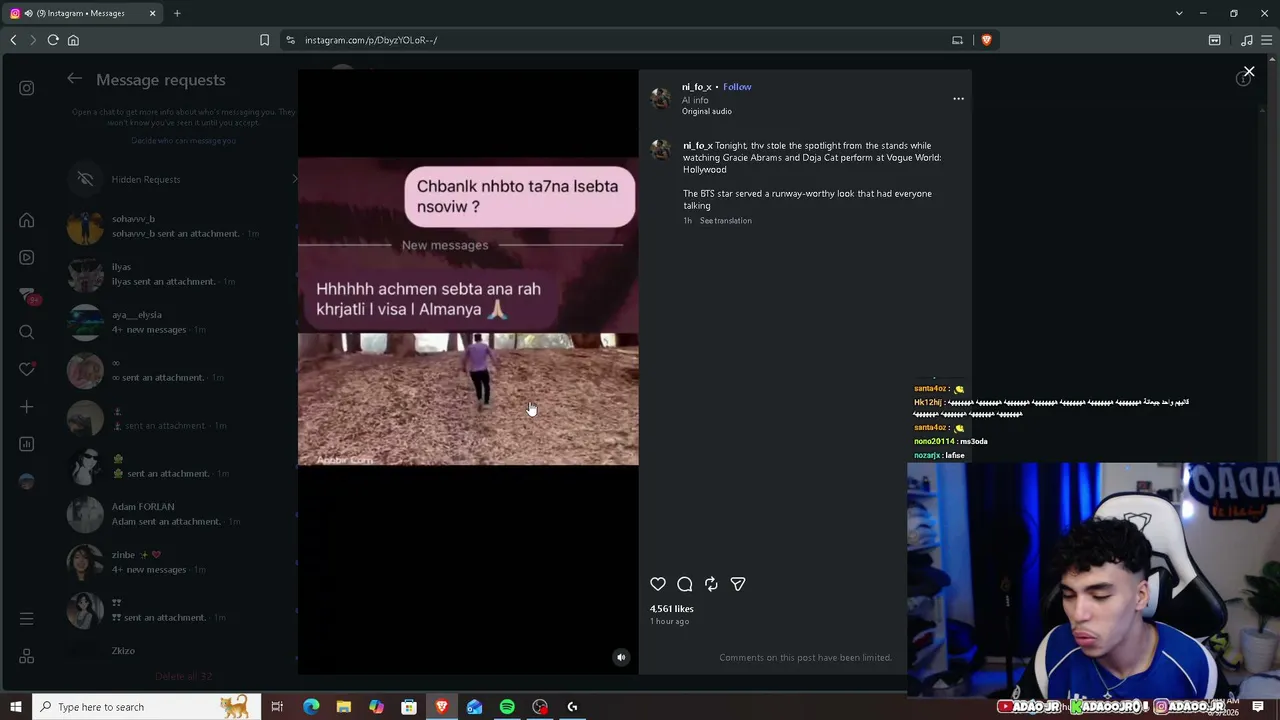Open the profile avatar in the sidebar
The image size is (1280, 720).
[27, 481]
